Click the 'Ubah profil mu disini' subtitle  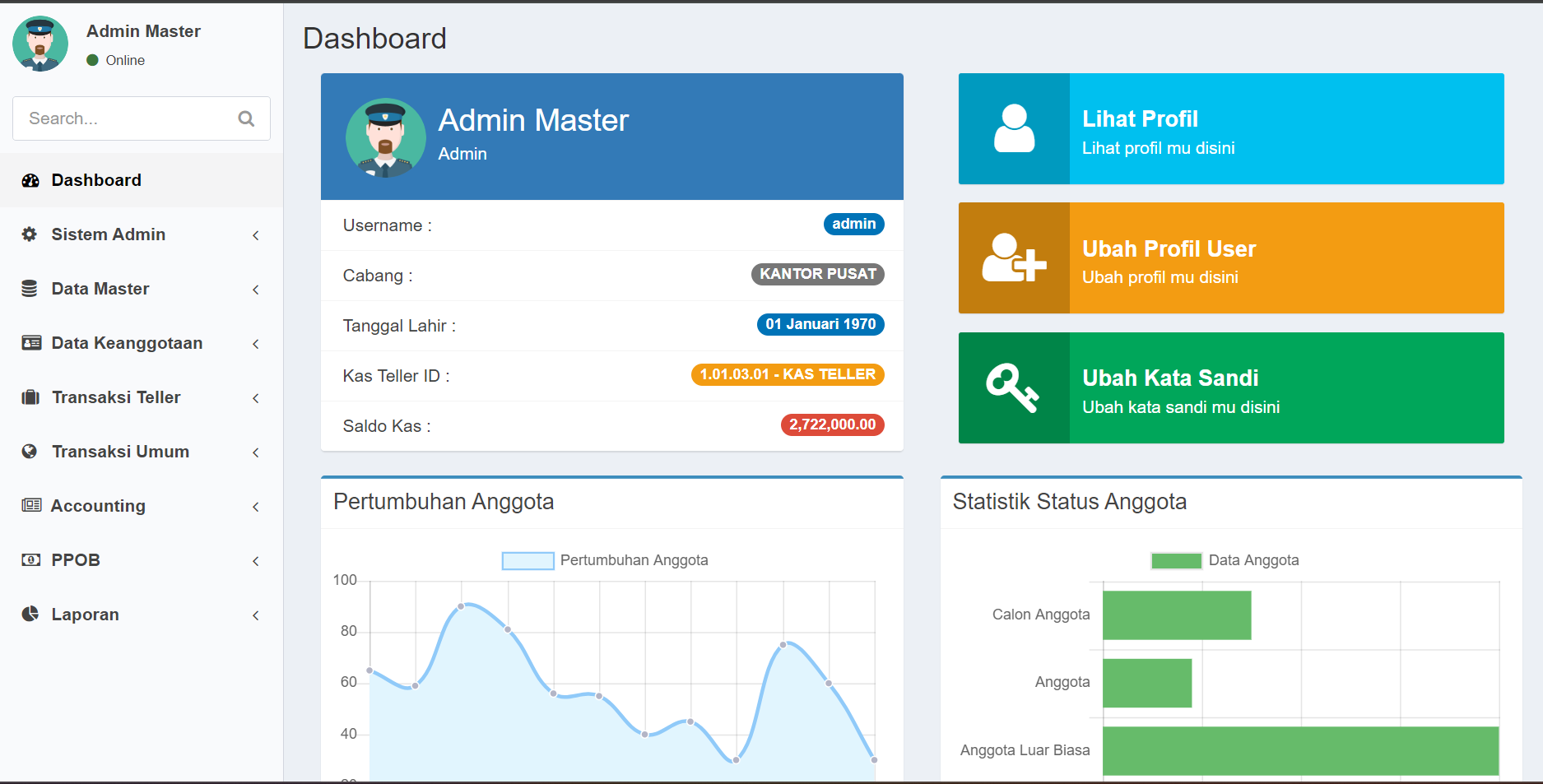[1160, 277]
